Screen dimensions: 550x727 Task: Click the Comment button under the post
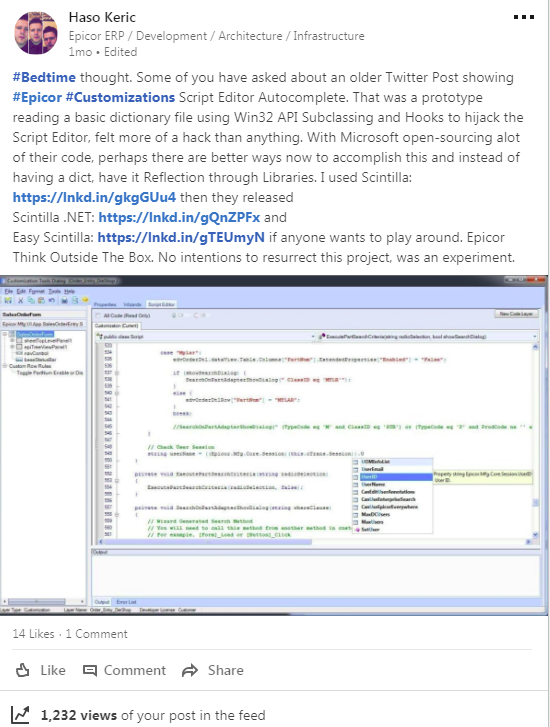click(x=124, y=670)
